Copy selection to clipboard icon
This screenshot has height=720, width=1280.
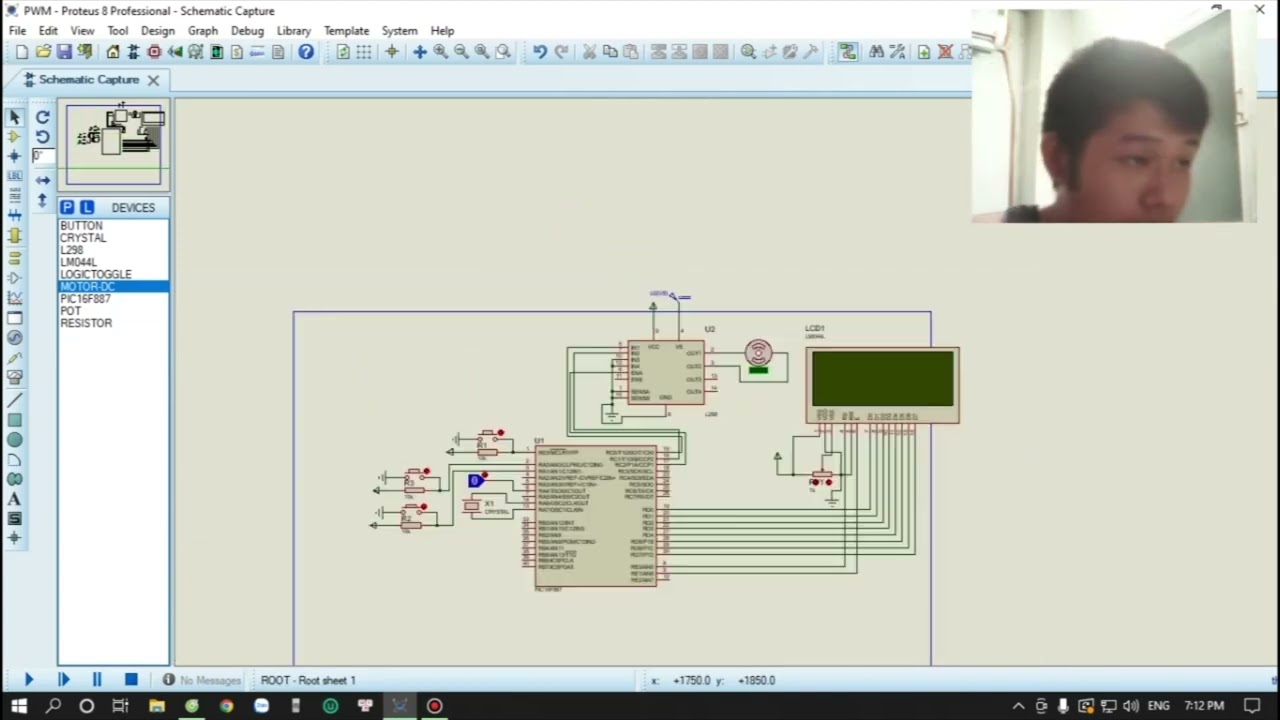610,52
